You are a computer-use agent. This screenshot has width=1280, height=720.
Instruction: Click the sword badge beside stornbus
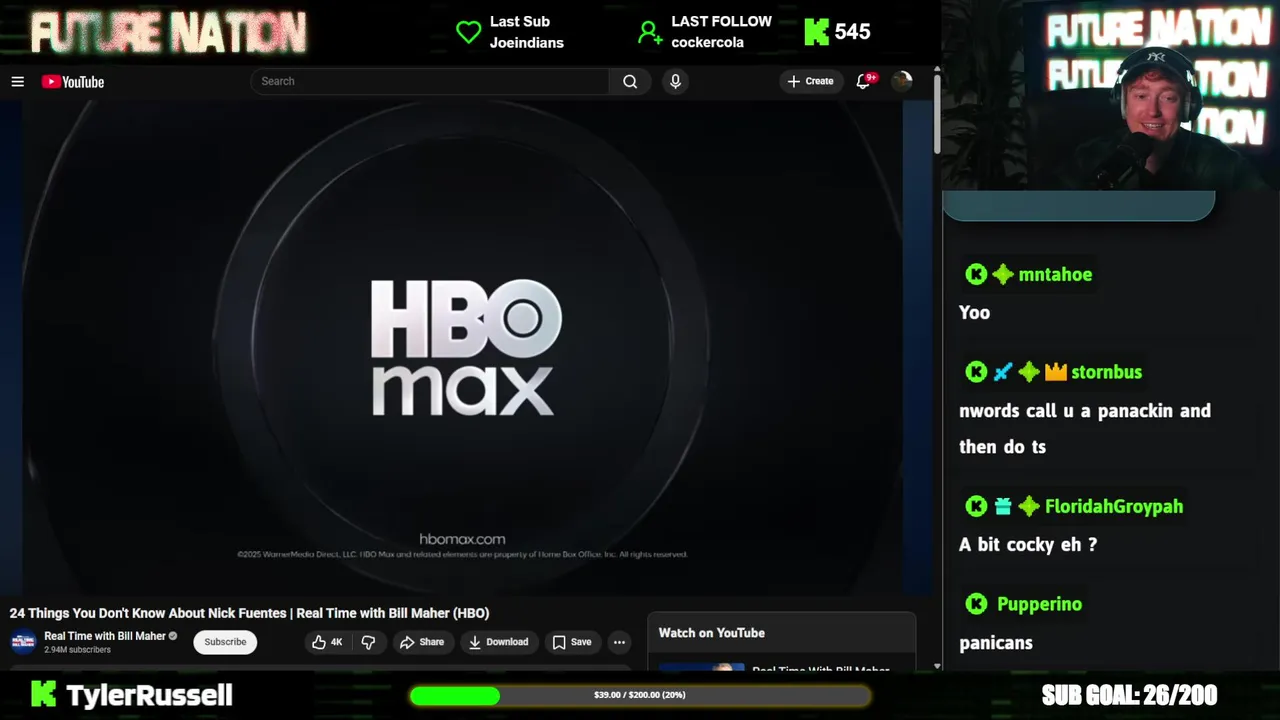click(1003, 372)
